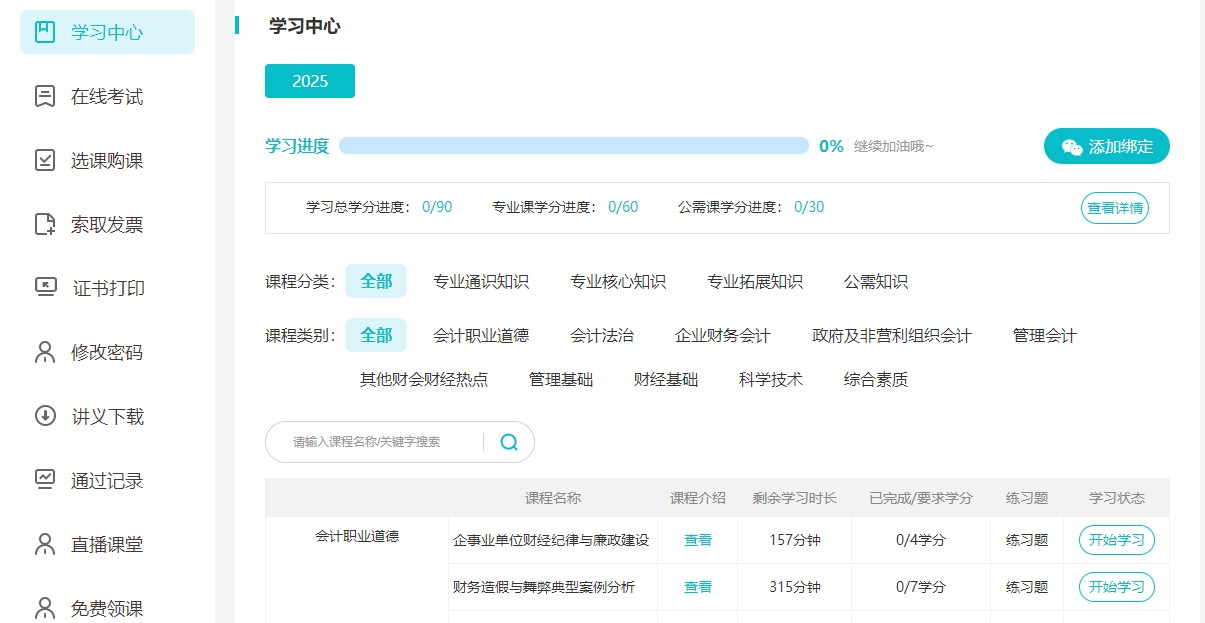Click the search magnifier icon
Screen dimensions: 1205x623
click(508, 441)
